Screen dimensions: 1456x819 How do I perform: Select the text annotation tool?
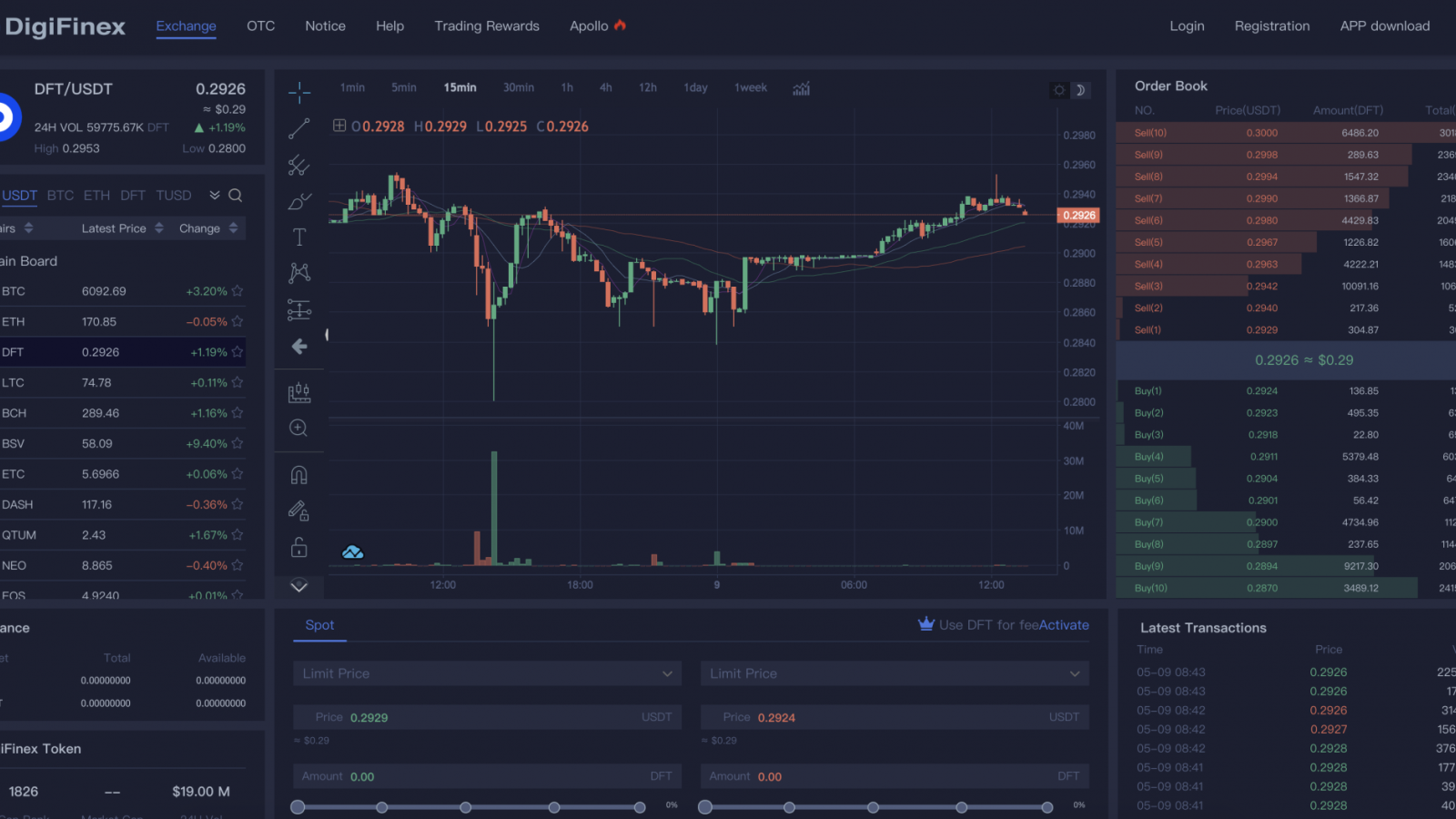pos(299,238)
